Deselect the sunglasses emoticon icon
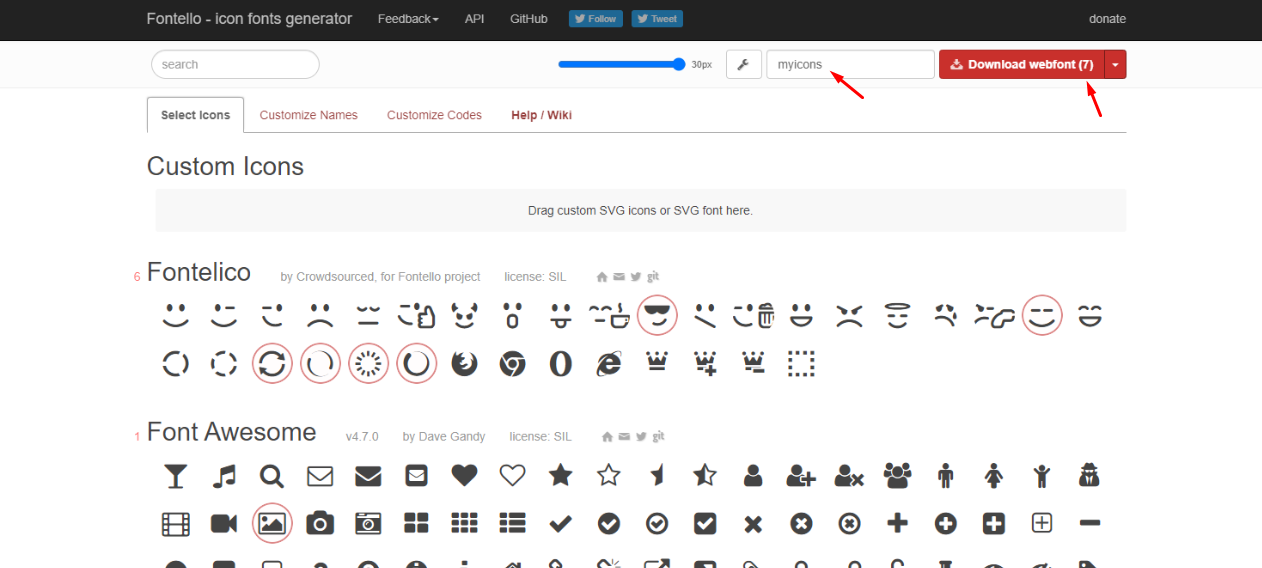Image resolution: width=1262 pixels, height=568 pixels. pos(657,316)
